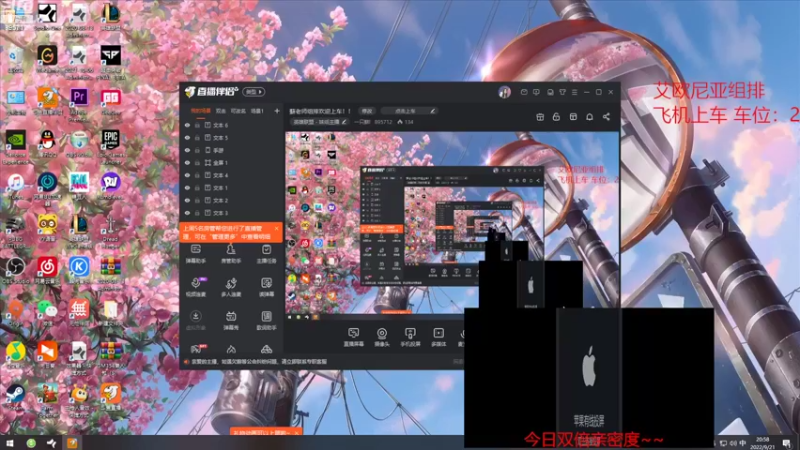The height and width of the screenshot is (450, 800).
Task: Open the 房管助手 room manager tool
Action: (x=231, y=254)
